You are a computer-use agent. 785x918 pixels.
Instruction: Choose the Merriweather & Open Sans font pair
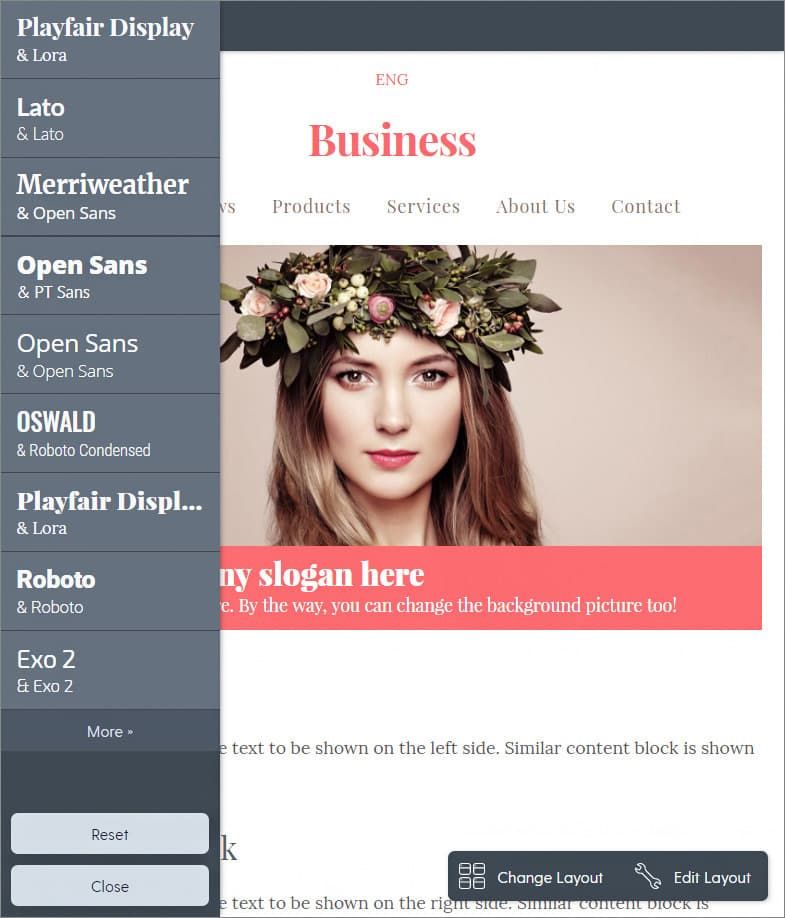coord(110,197)
